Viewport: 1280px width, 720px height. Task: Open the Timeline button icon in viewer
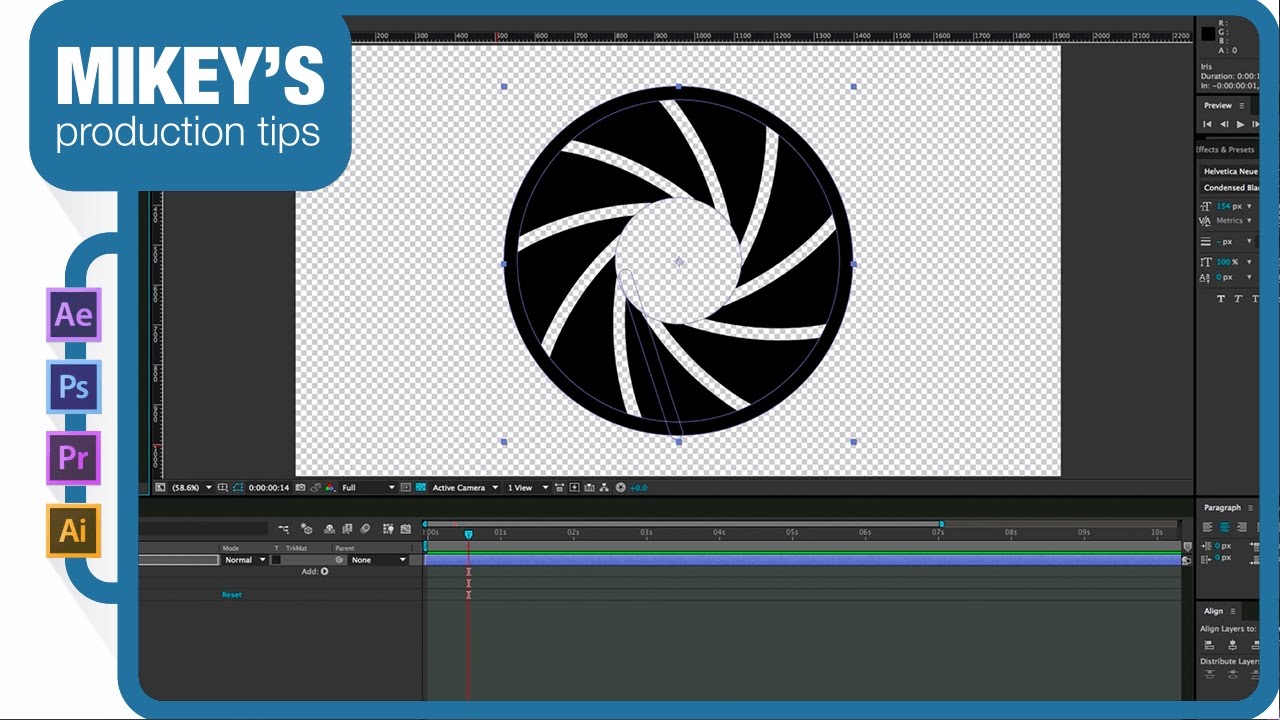click(589, 487)
